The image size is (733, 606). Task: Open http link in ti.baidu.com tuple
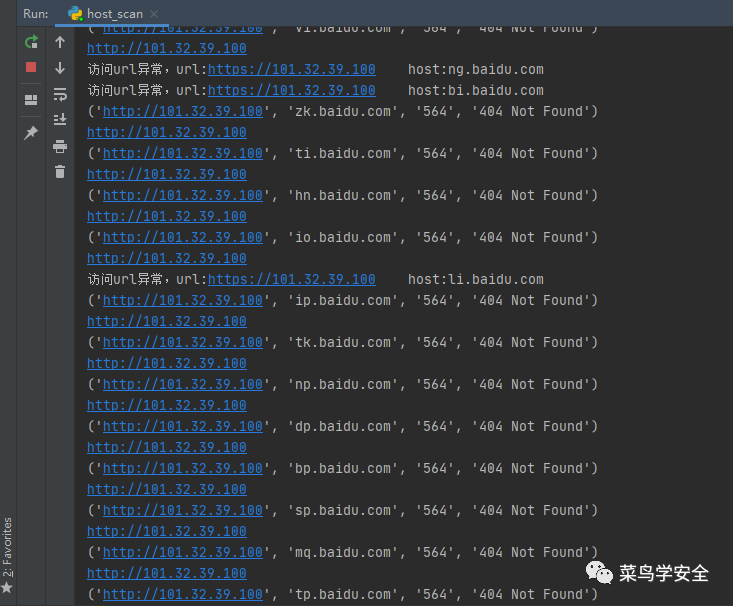point(183,154)
